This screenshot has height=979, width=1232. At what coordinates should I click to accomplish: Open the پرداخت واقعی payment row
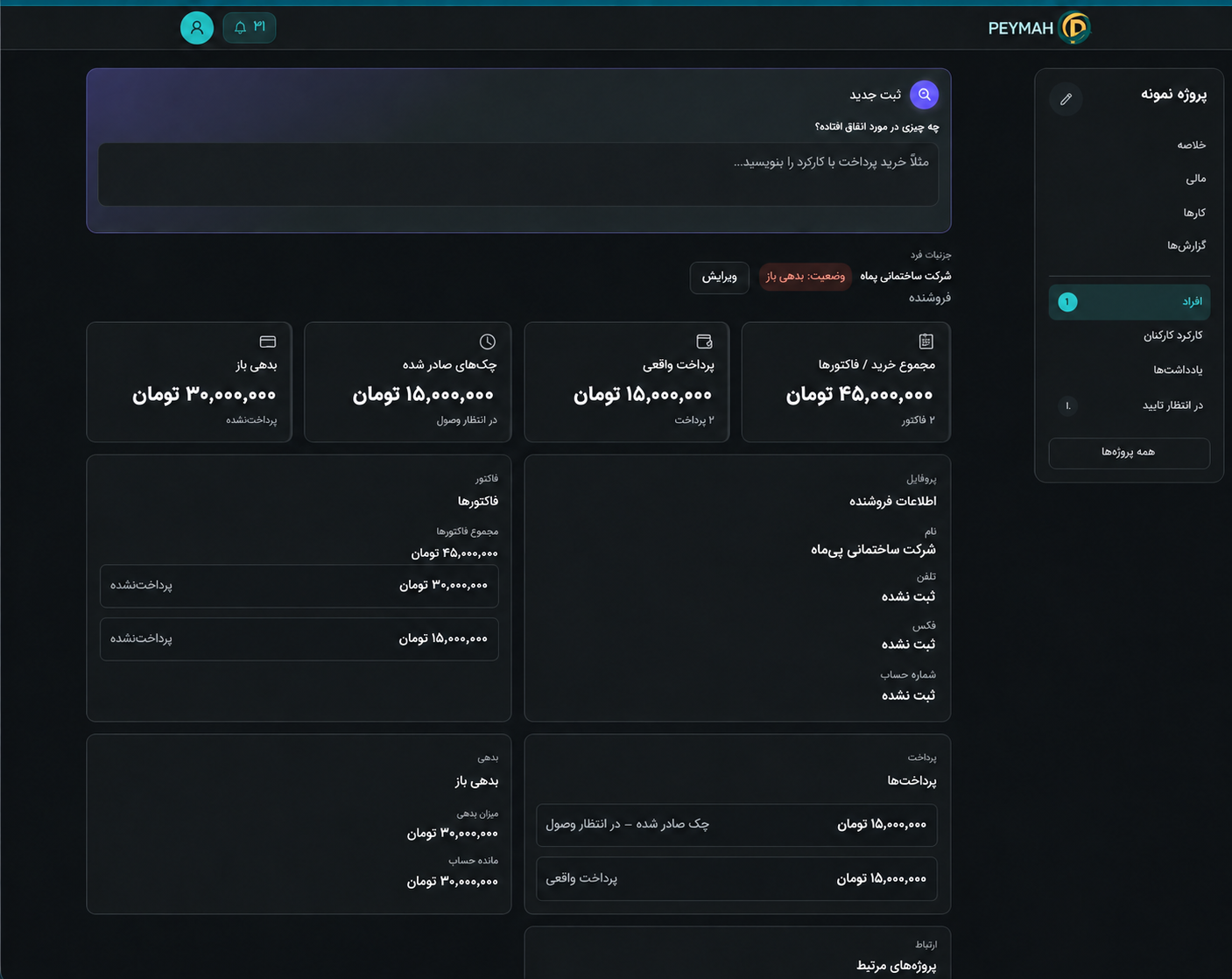coord(736,878)
